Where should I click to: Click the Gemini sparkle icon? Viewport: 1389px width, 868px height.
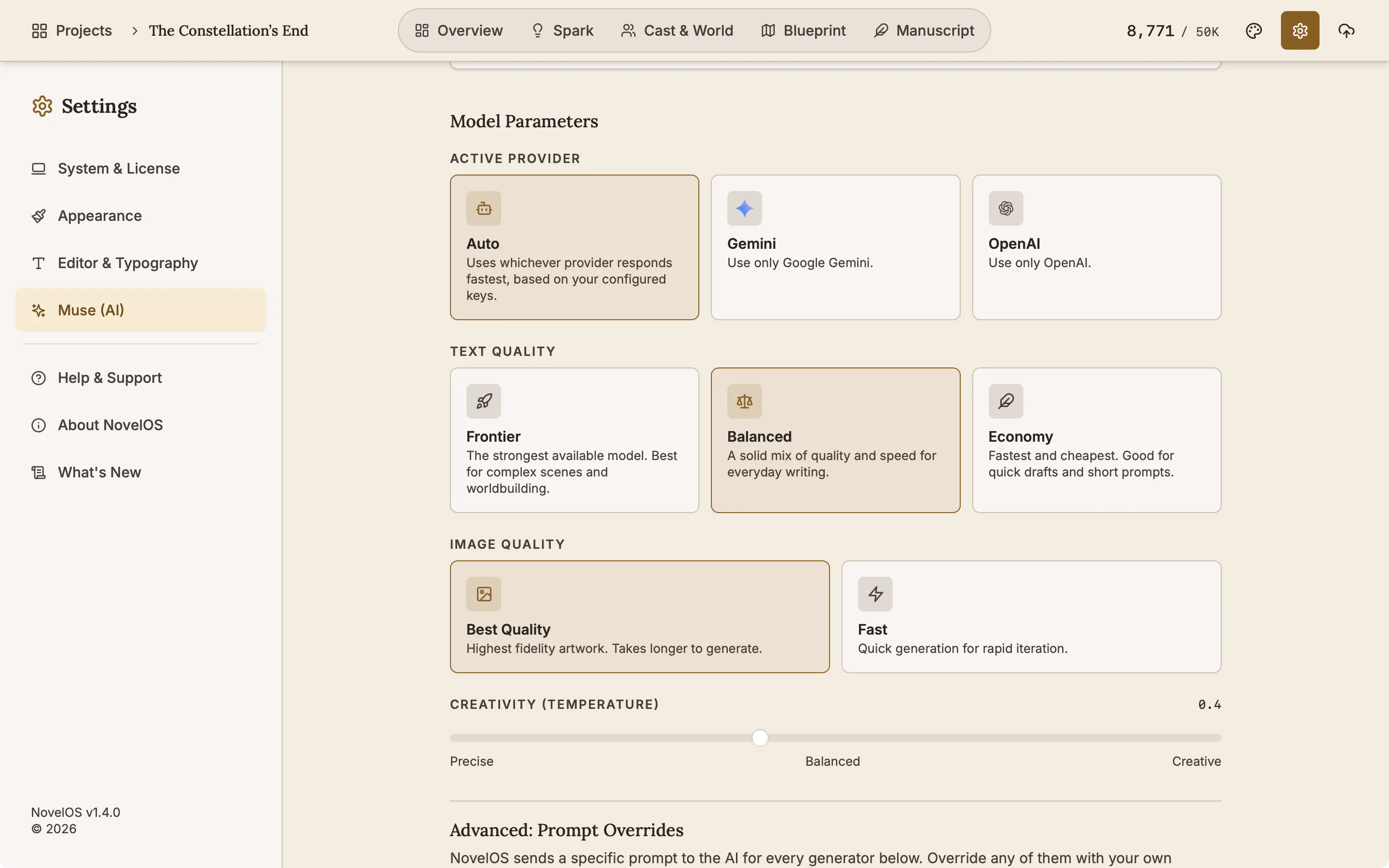pyautogui.click(x=745, y=208)
